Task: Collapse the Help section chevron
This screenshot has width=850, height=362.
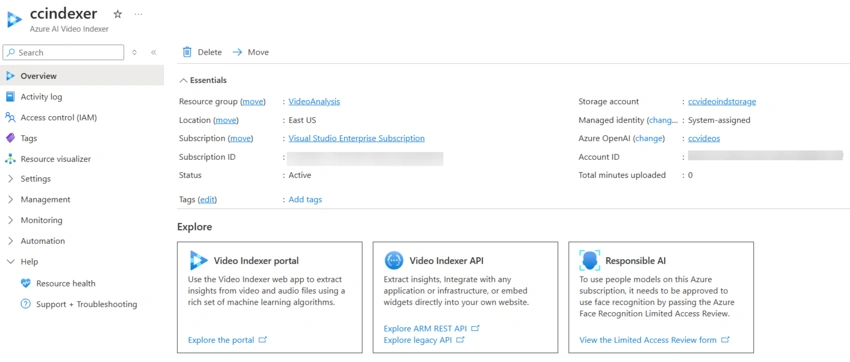Action: point(10,261)
